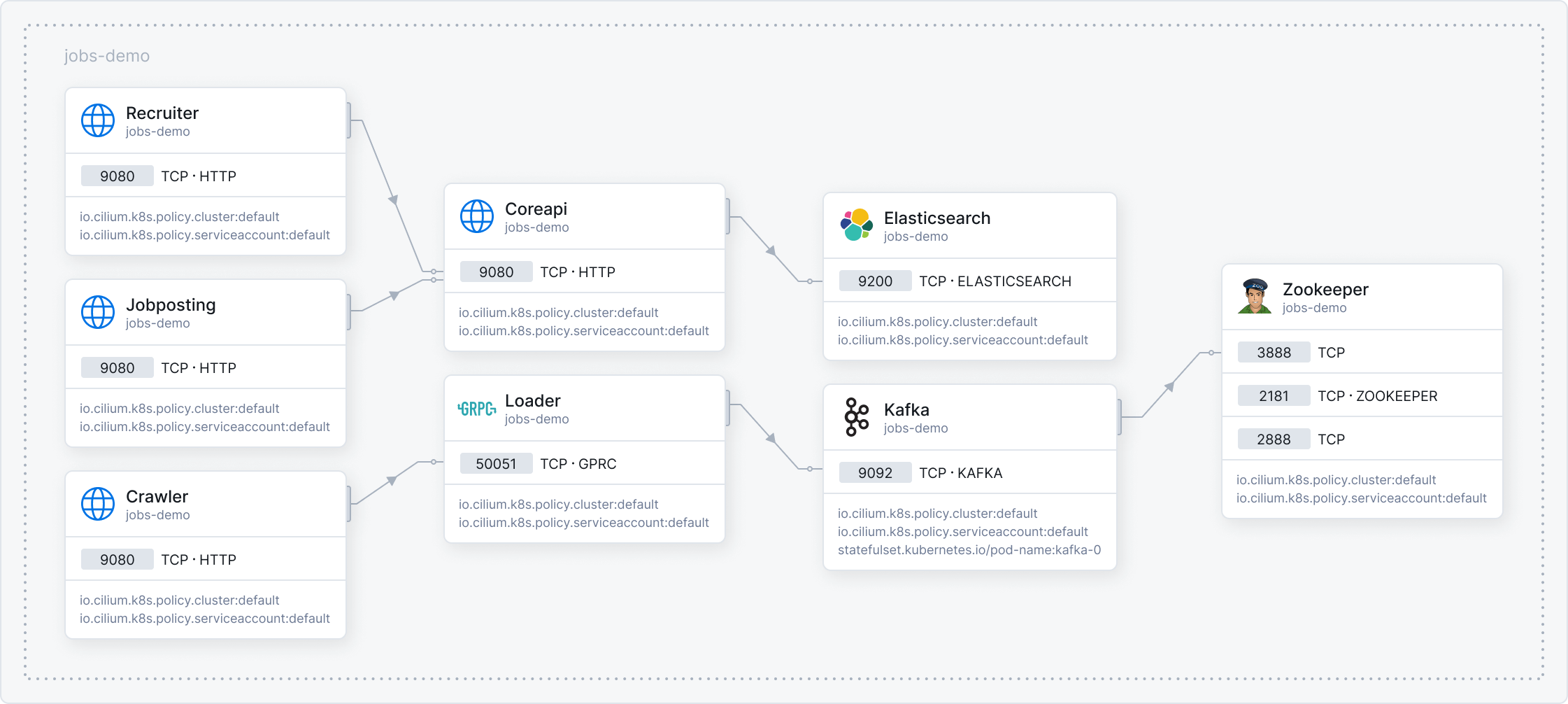Click connector endpoint at Loader port 50051

click(x=434, y=462)
